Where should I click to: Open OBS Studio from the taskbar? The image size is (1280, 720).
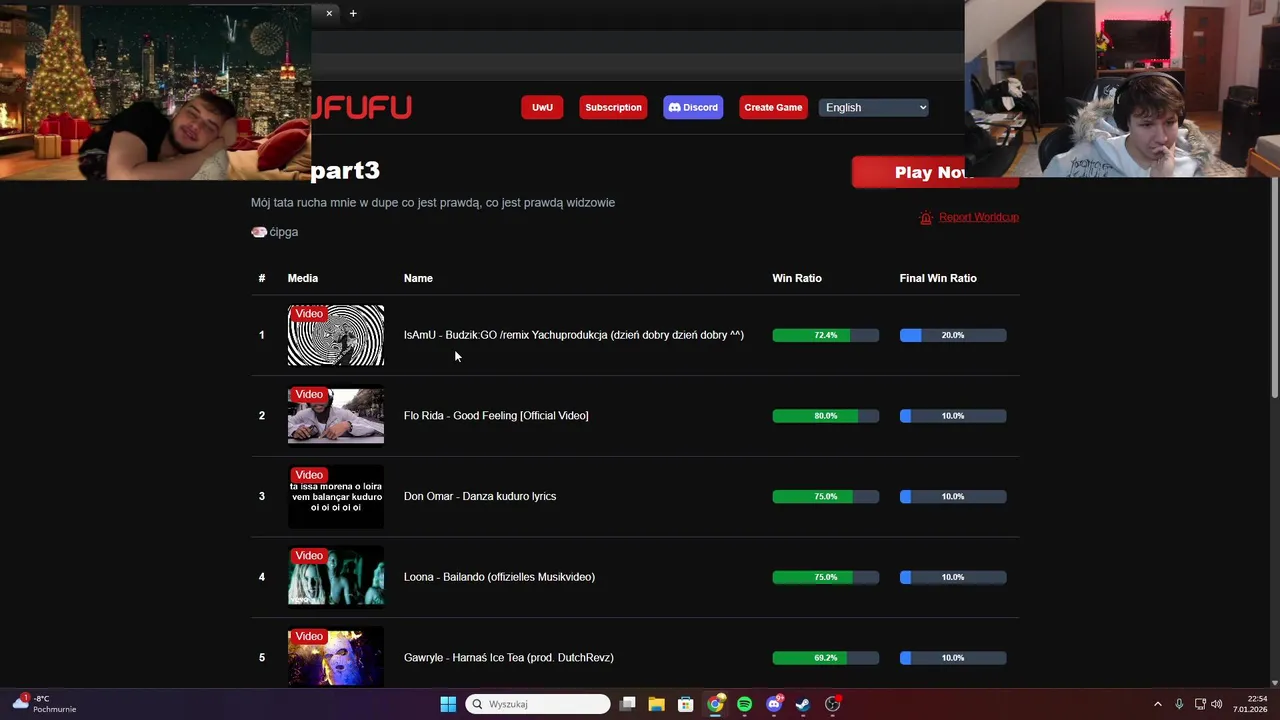click(832, 704)
